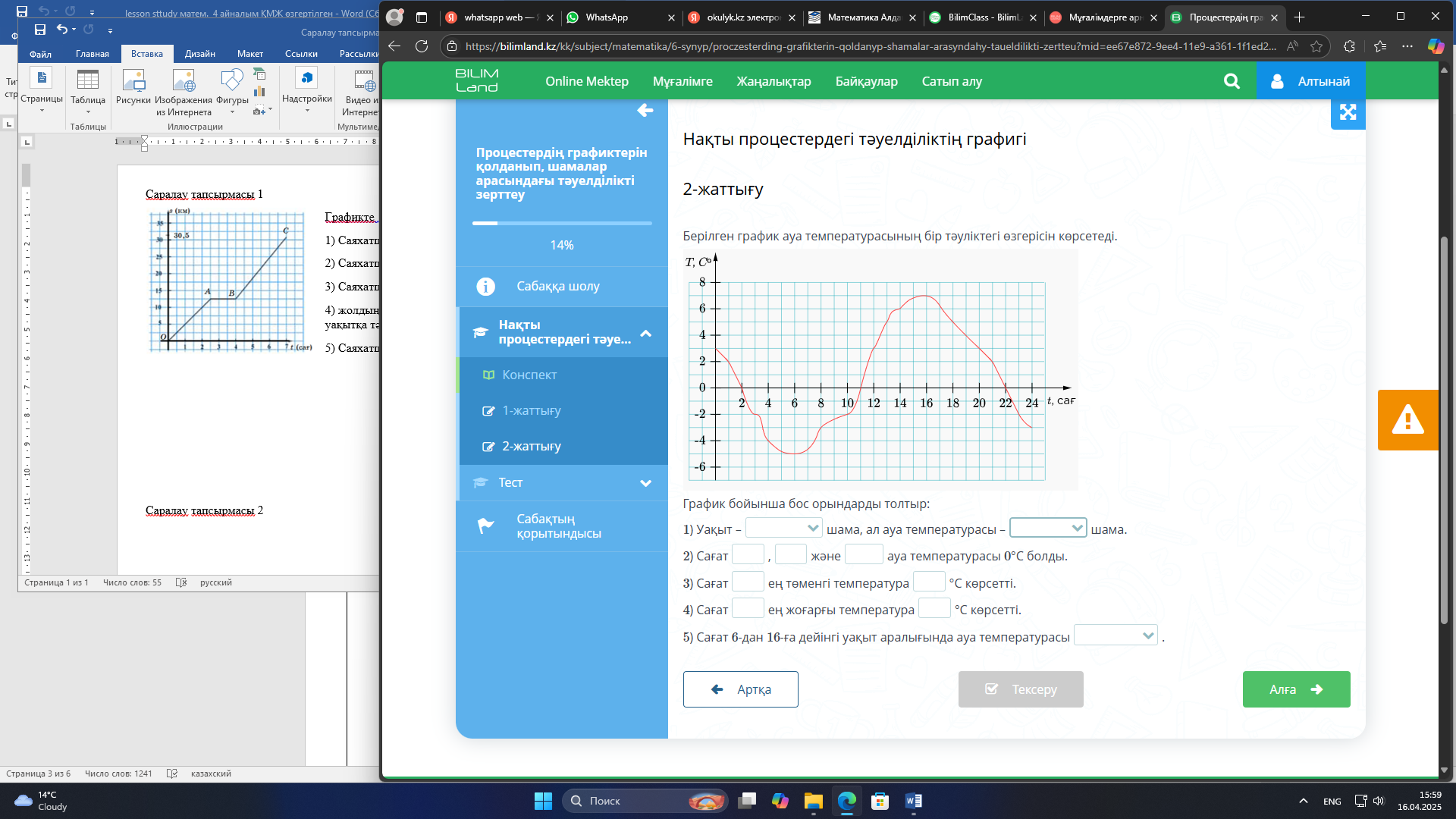Click the first Сағат input in question 2
This screenshot has height=819, width=1456.
pos(748,555)
